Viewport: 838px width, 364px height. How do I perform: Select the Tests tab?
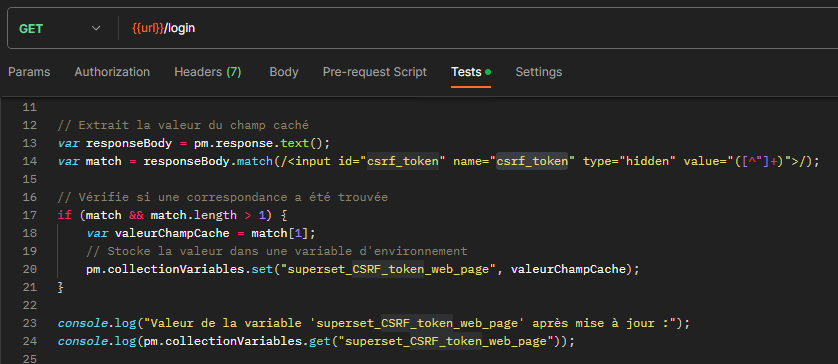[471, 72]
